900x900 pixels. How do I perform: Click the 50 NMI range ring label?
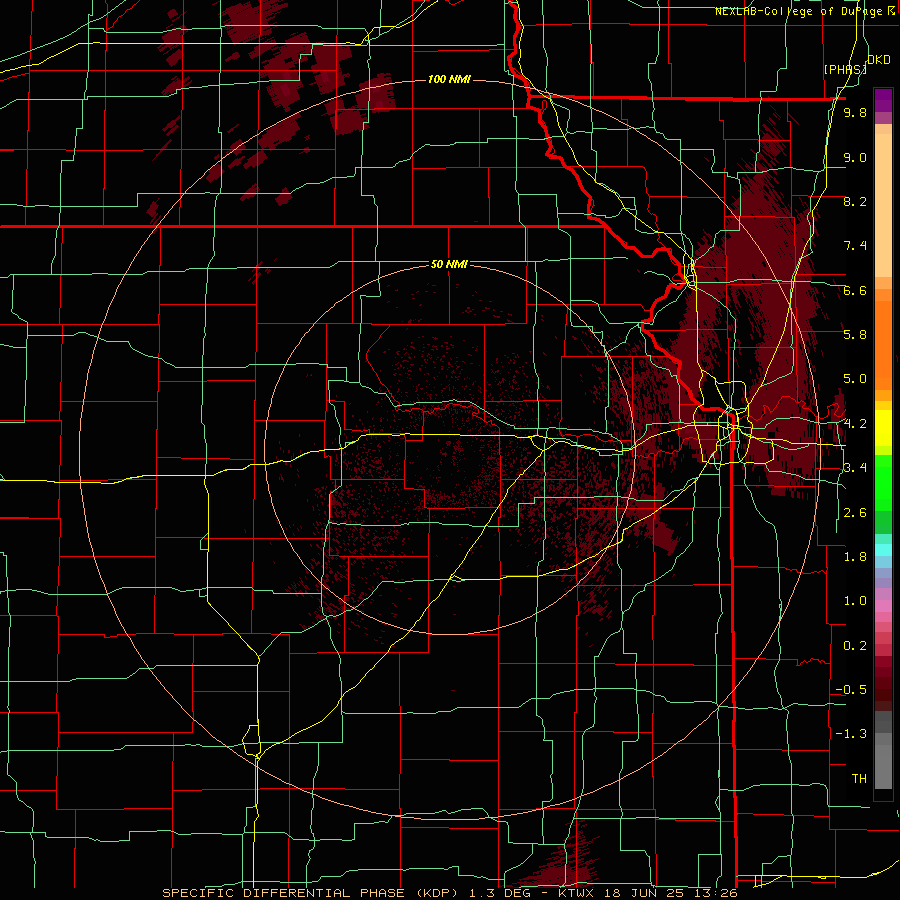click(449, 264)
